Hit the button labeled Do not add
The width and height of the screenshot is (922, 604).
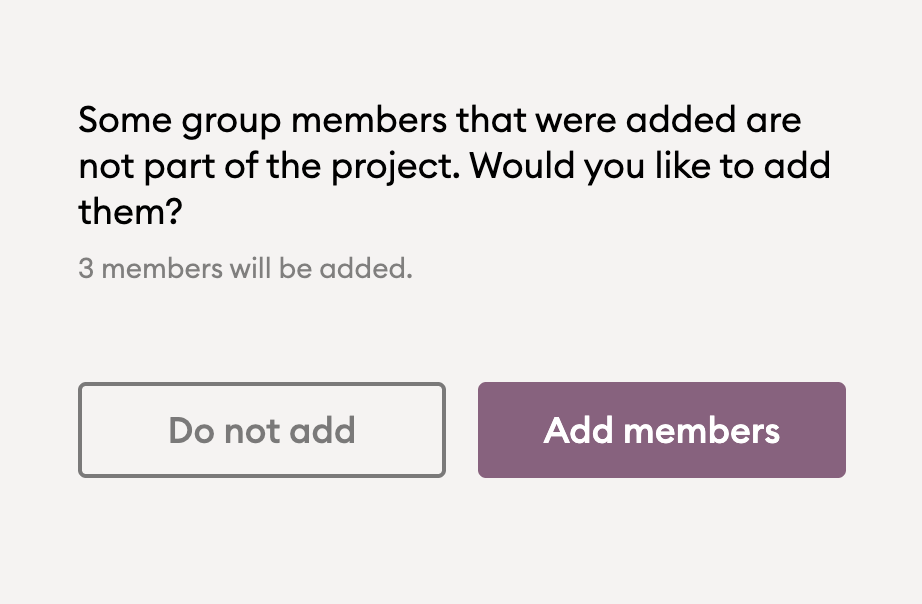pyautogui.click(x=261, y=430)
